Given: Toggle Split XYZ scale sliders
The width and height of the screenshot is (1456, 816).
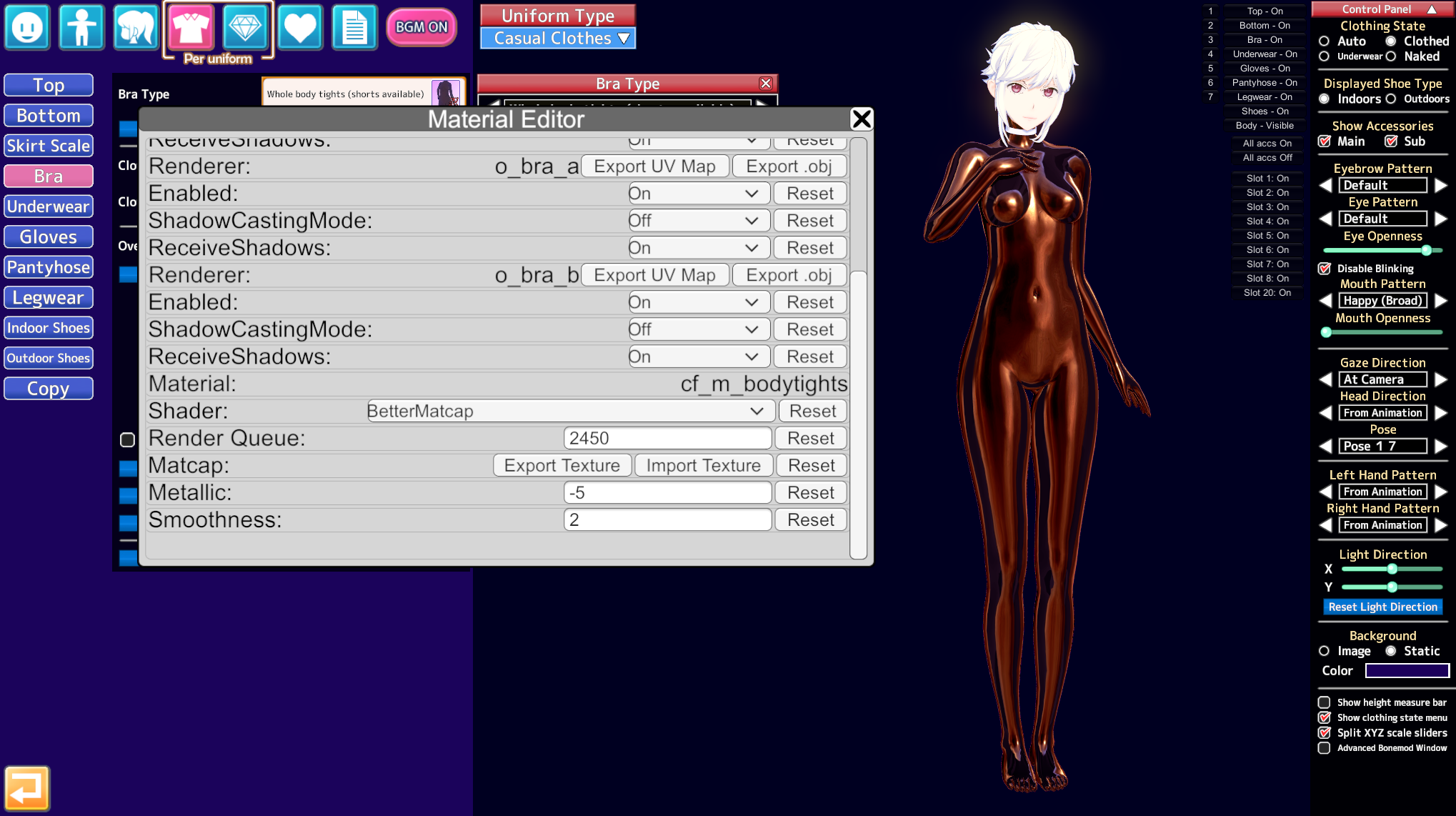Looking at the screenshot, I should pyautogui.click(x=1325, y=732).
